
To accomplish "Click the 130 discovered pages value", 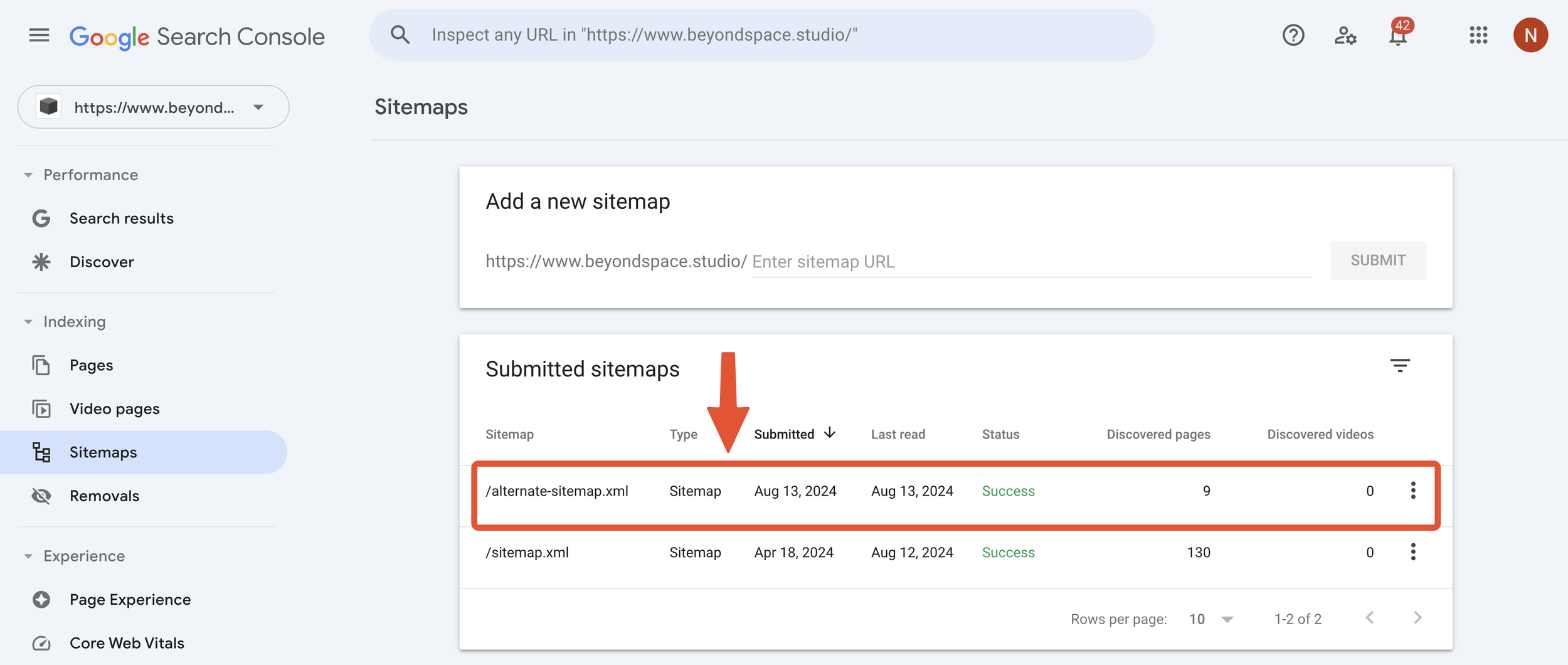I will [1199, 553].
